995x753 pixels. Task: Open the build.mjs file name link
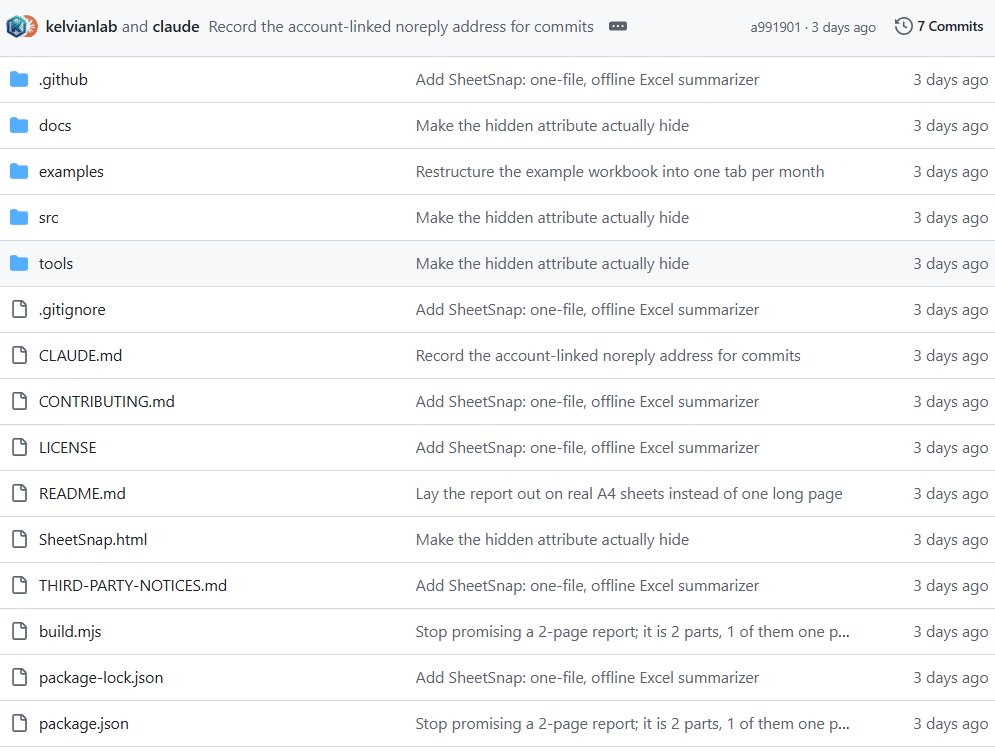(x=70, y=631)
